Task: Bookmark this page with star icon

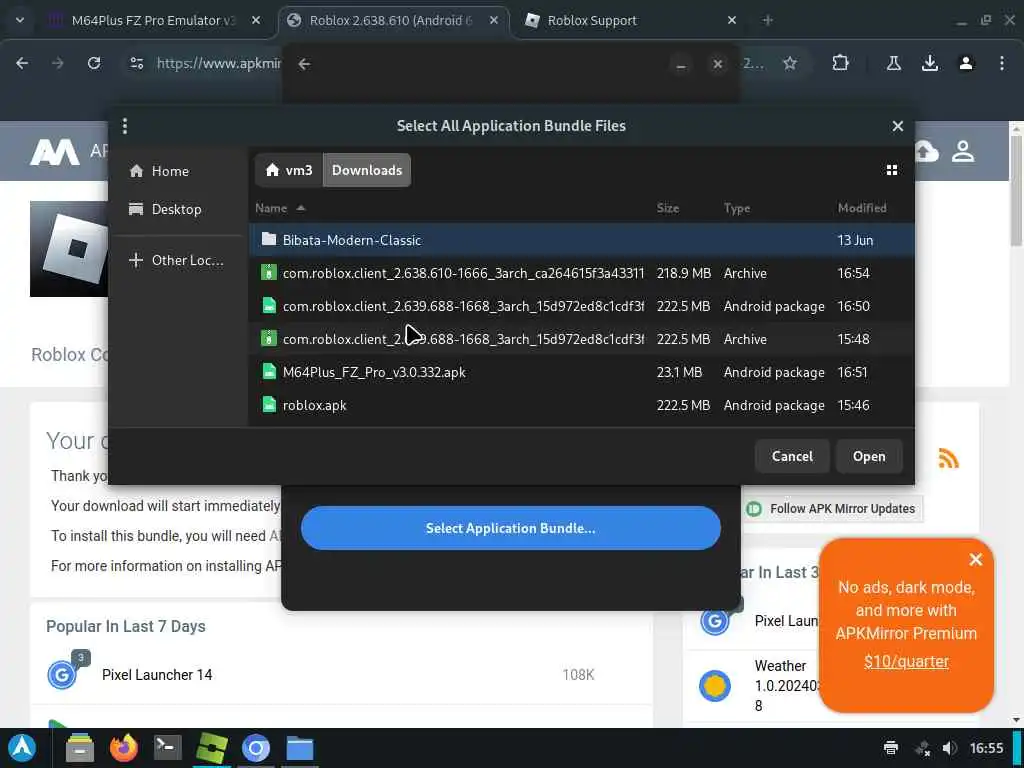Action: pos(790,63)
